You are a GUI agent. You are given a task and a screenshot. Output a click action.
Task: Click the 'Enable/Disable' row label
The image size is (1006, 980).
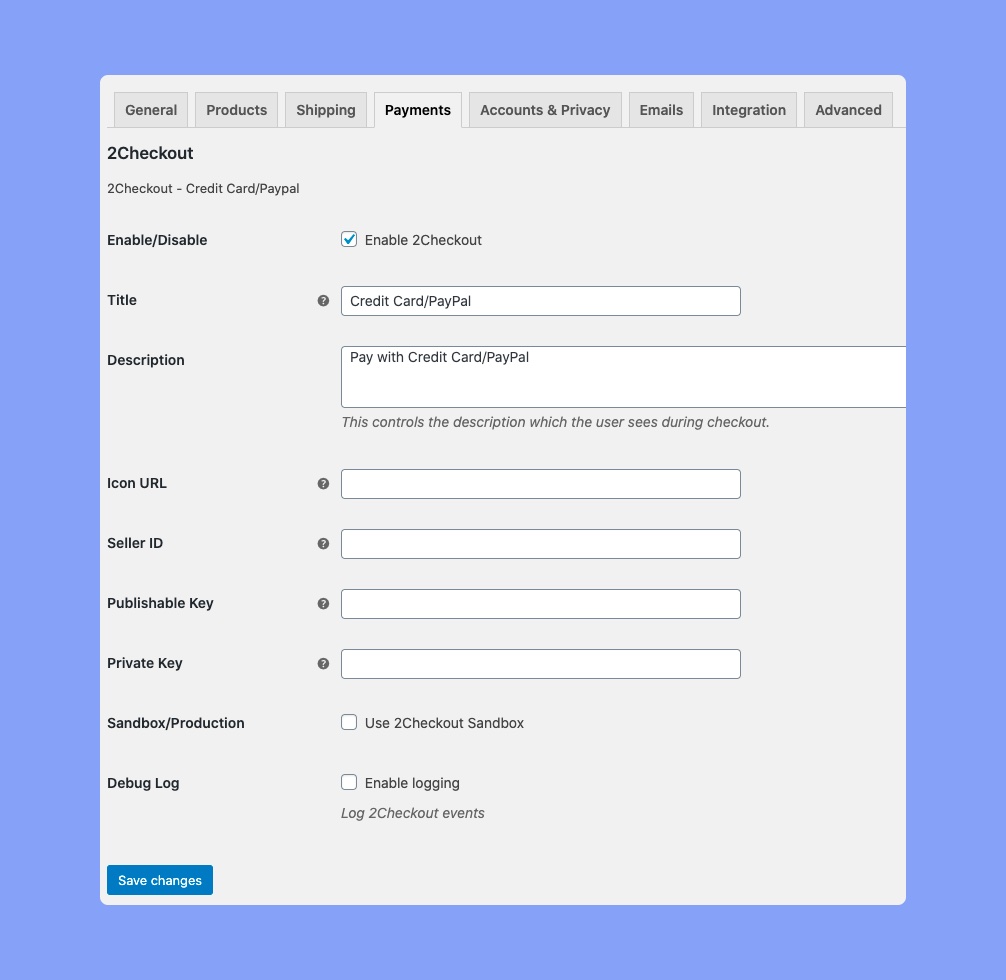(x=157, y=240)
